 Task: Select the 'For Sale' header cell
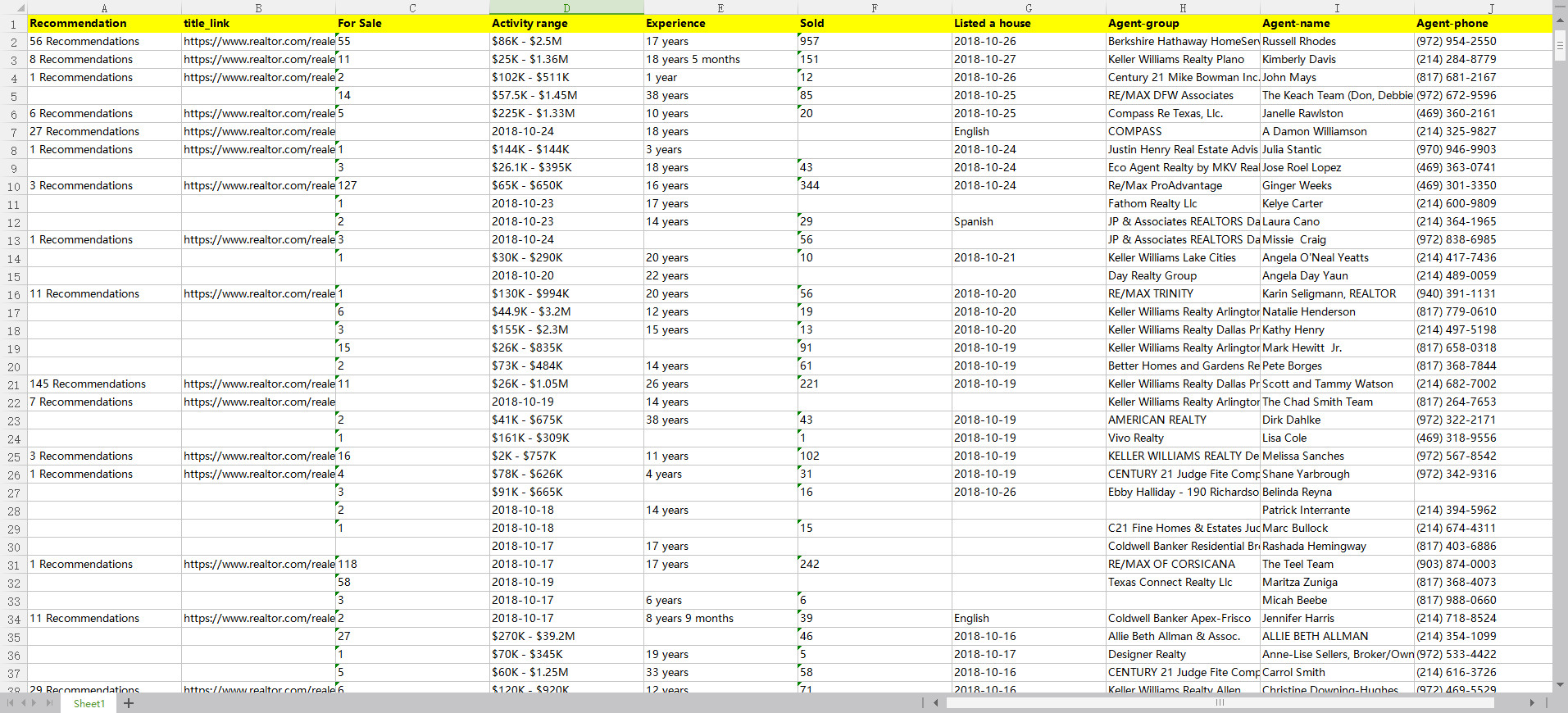click(x=412, y=24)
